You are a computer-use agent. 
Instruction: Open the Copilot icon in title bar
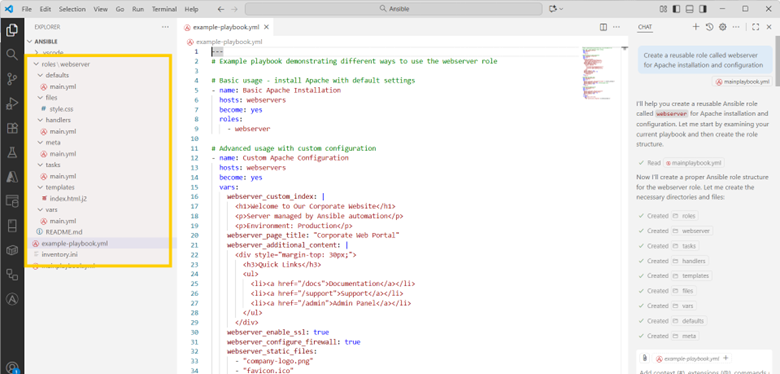click(552, 9)
